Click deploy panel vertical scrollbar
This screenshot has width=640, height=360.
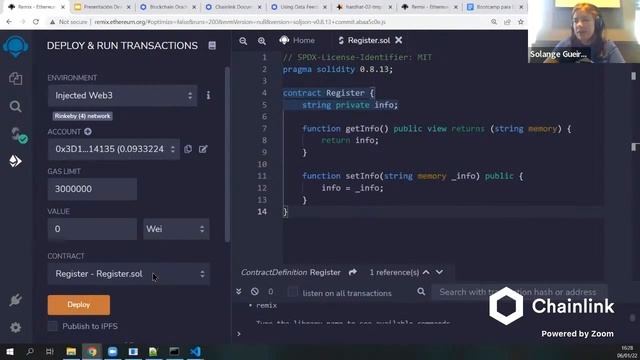227,154
